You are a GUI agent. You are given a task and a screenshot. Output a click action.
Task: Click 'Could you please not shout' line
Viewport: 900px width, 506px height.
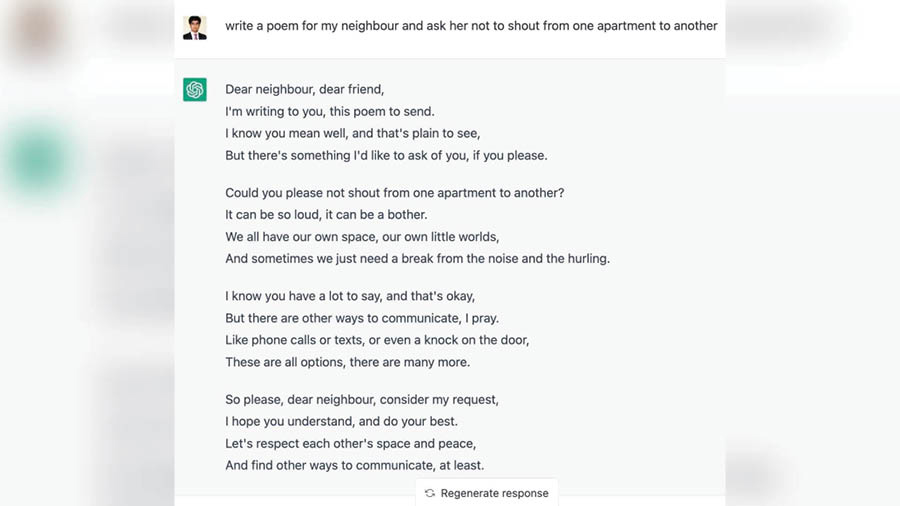[x=394, y=193]
